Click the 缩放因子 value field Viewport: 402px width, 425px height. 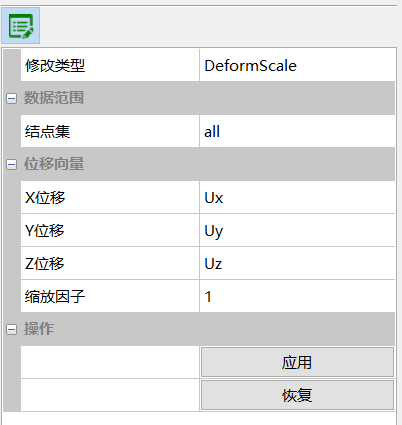click(297, 296)
